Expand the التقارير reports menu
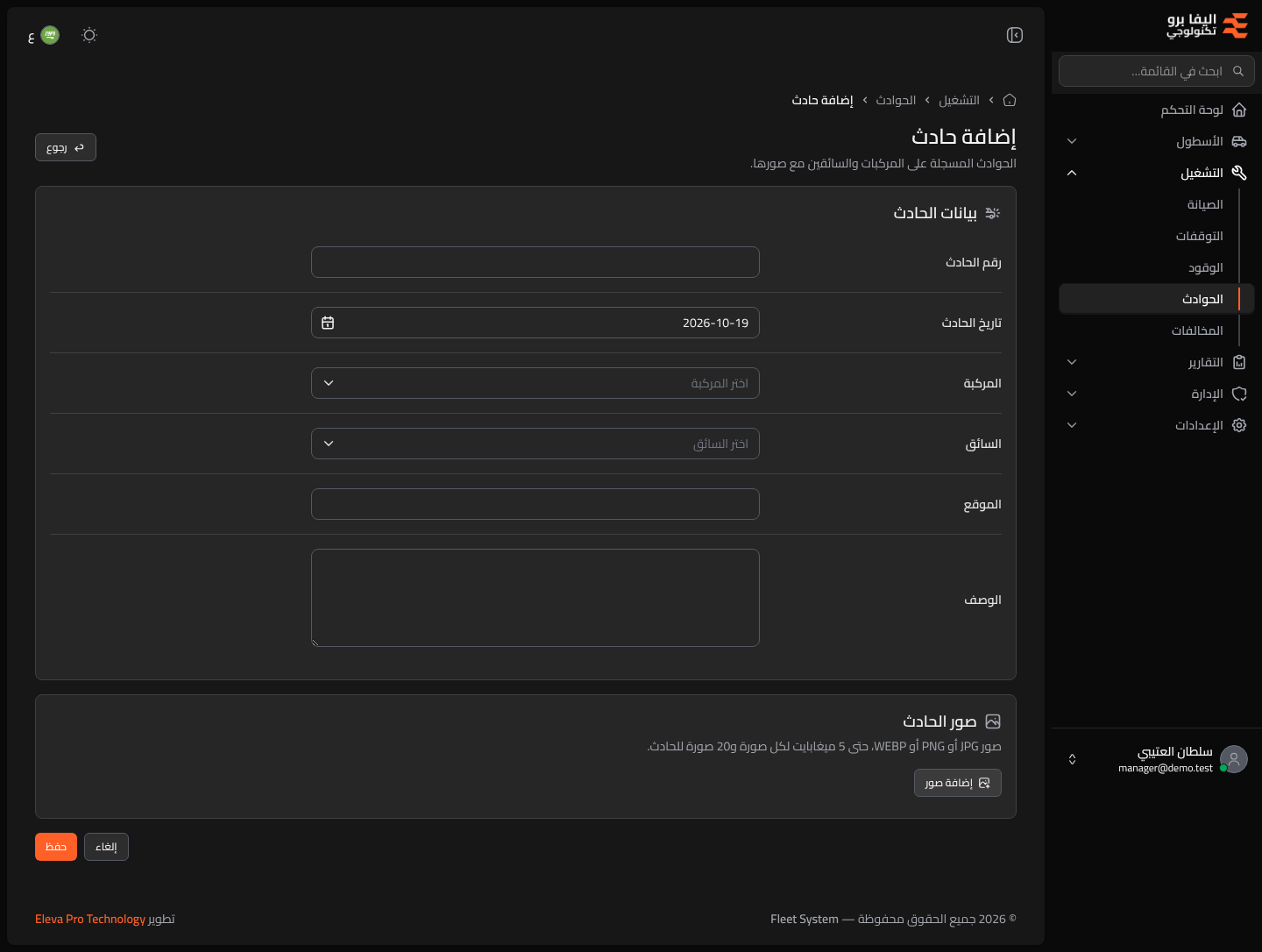Viewport: 1262px width, 952px height. pyautogui.click(x=1157, y=362)
